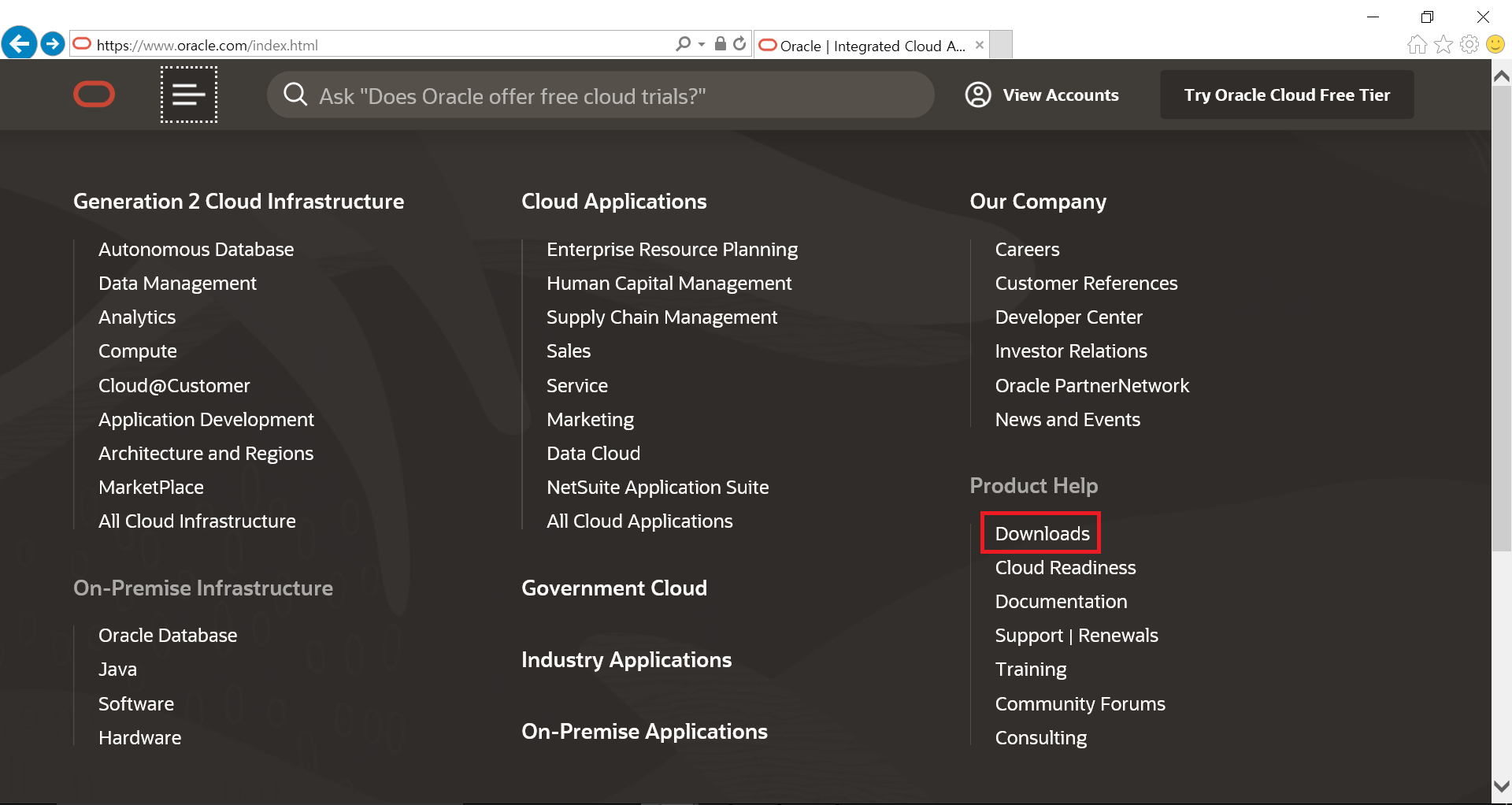Open Cloud@Customer link
Screen dimensions: 1512x805
(174, 385)
